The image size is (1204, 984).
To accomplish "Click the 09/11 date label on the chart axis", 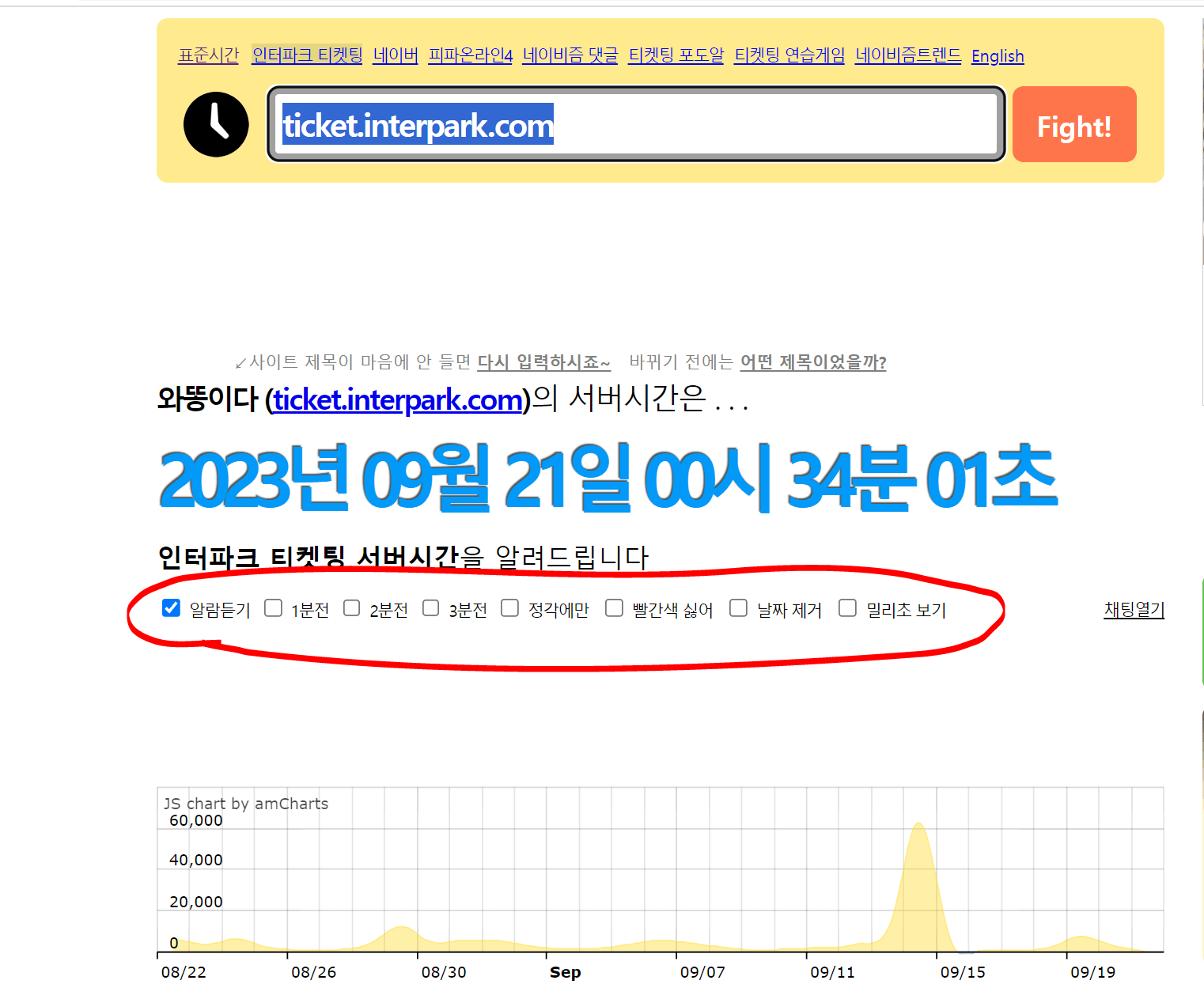I will [833, 972].
